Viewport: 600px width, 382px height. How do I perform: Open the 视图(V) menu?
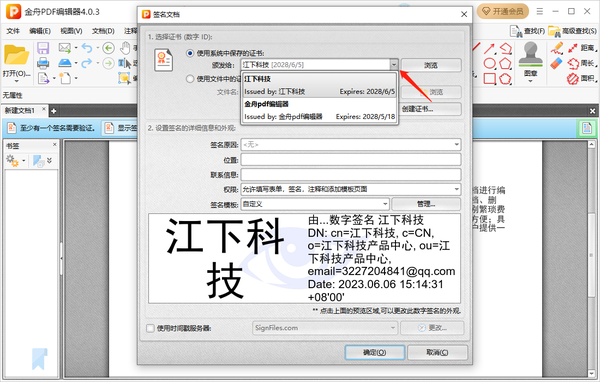pos(71,31)
